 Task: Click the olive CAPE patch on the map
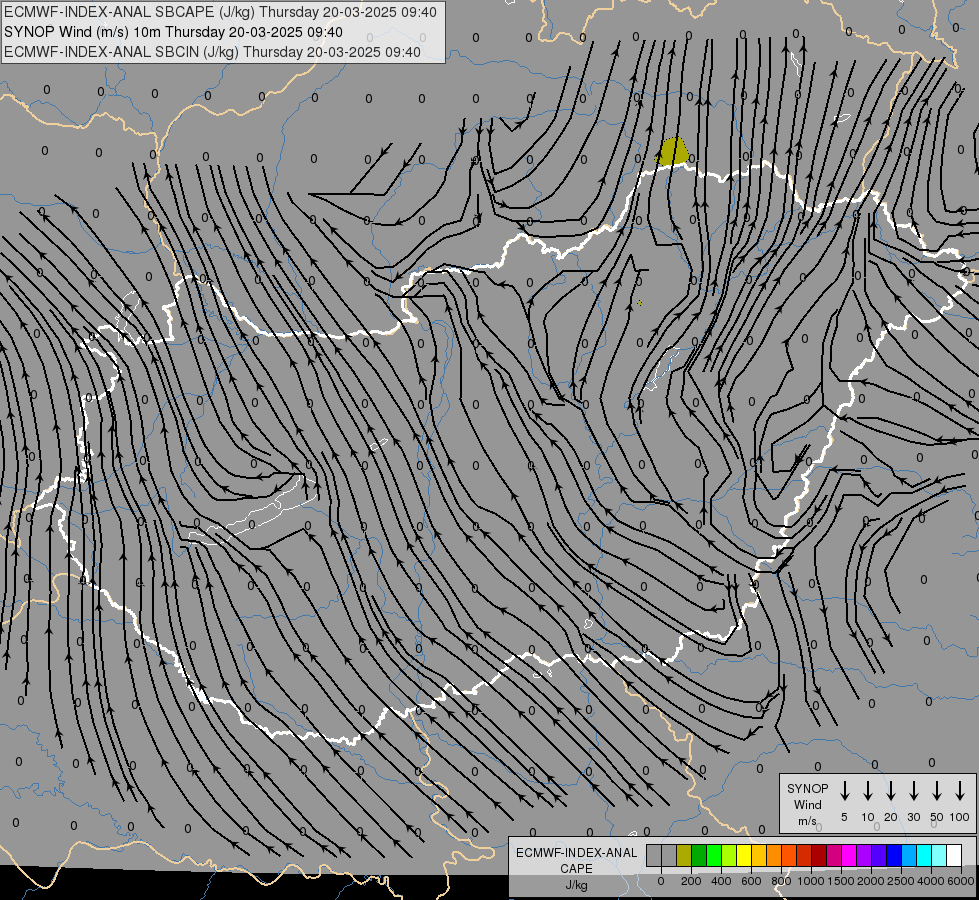(672, 152)
